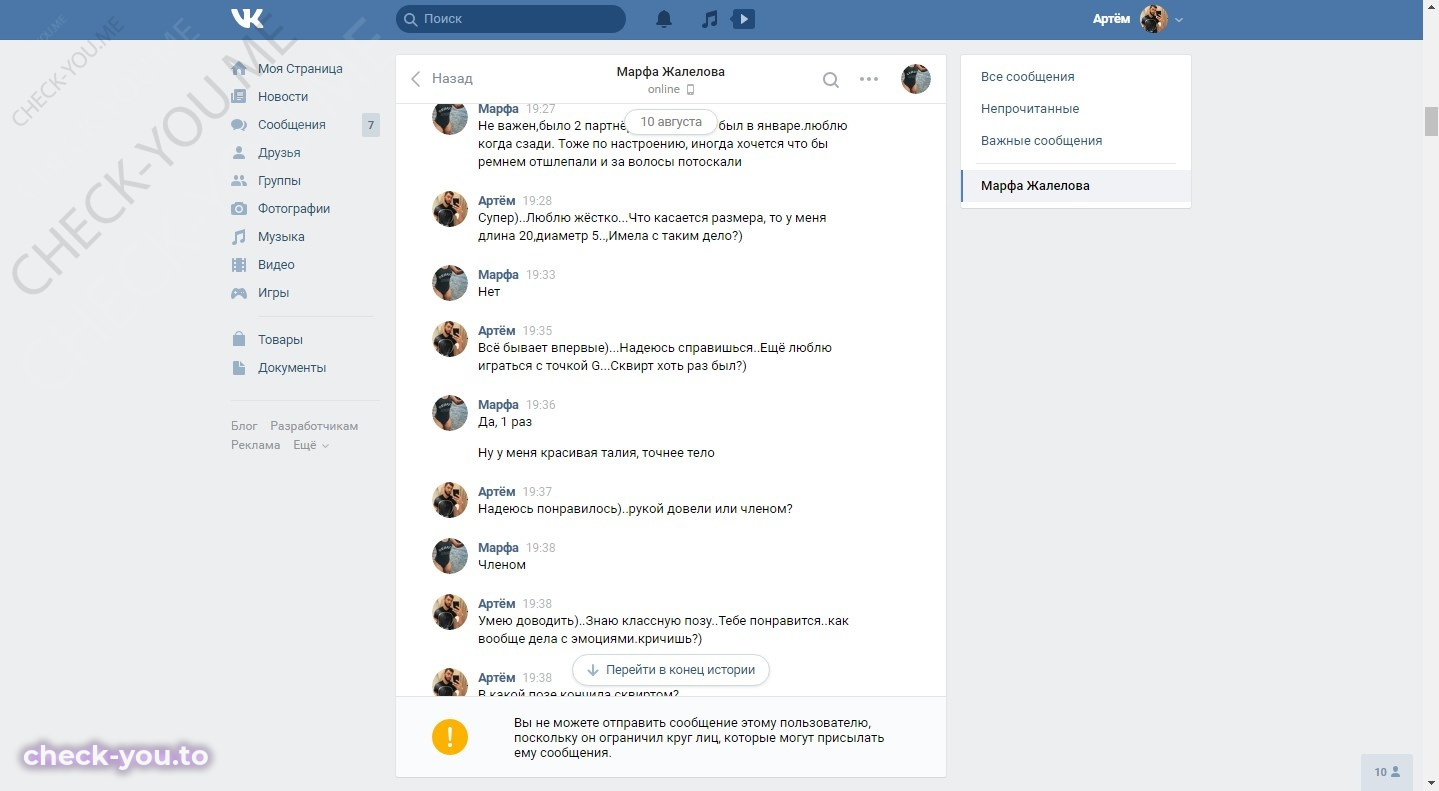The image size is (1439, 791).
Task: Open Видео section
Action: pos(276,265)
